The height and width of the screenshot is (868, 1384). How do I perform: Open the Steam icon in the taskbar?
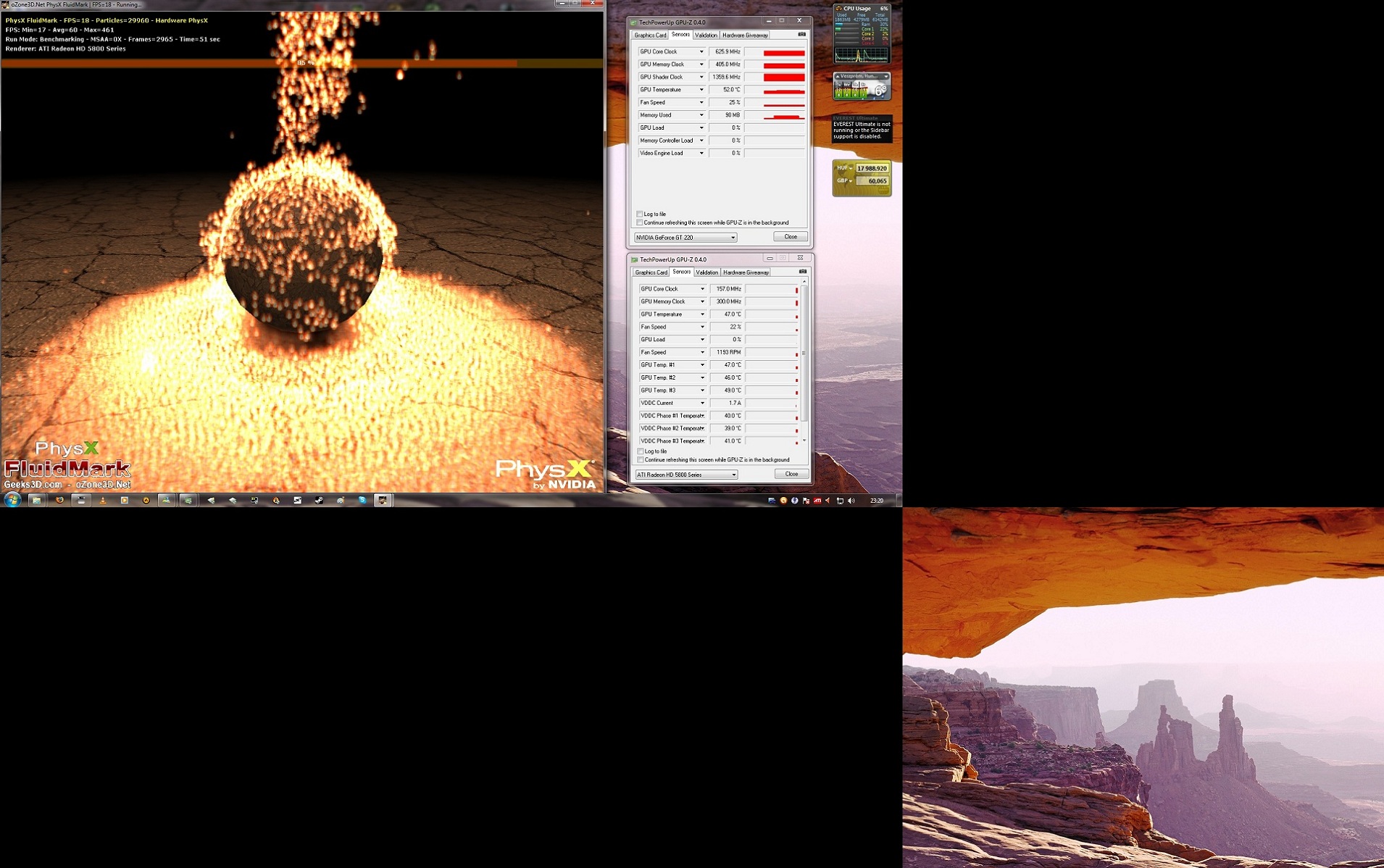[x=319, y=500]
